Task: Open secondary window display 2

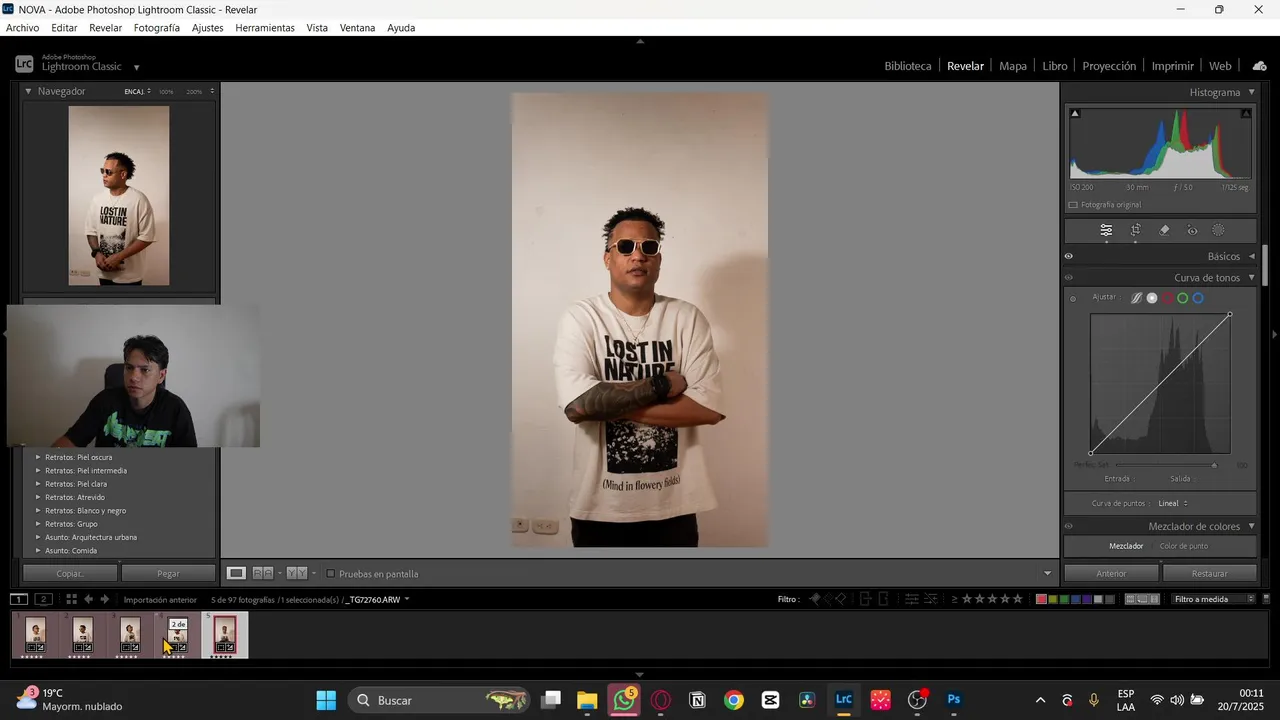Action: pyautogui.click(x=43, y=599)
